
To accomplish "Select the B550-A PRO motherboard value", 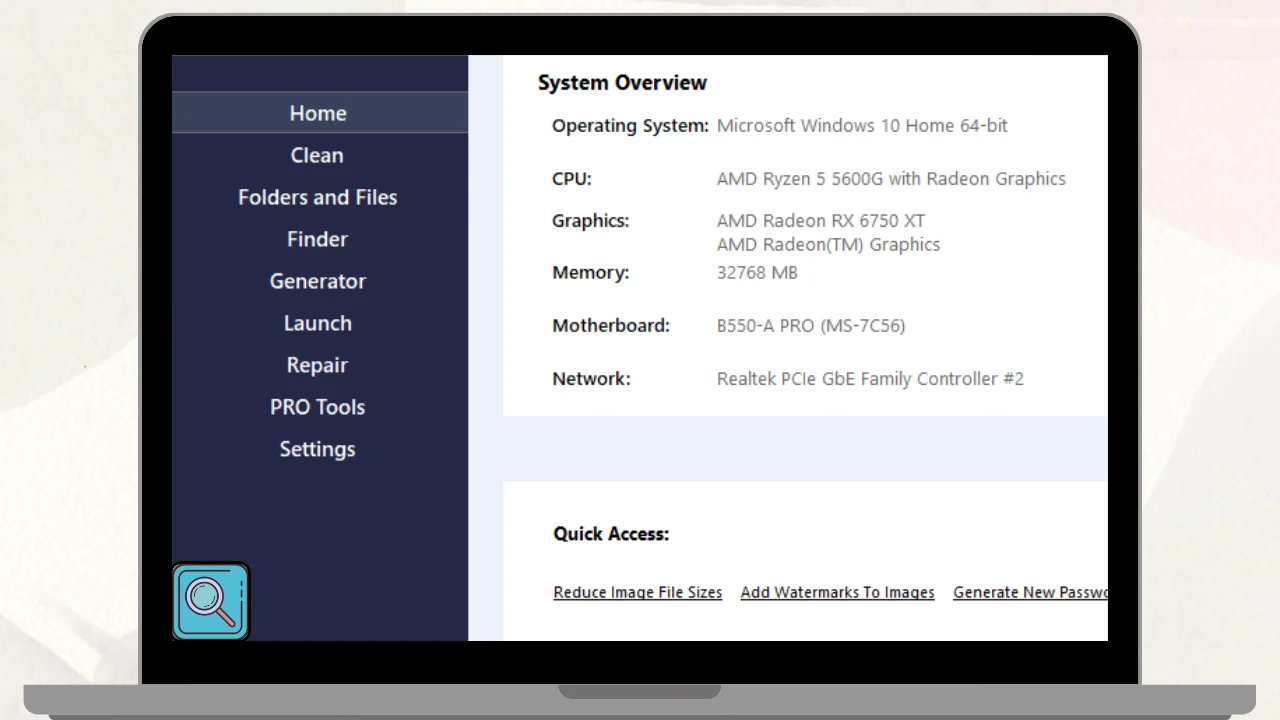I will coord(811,325).
